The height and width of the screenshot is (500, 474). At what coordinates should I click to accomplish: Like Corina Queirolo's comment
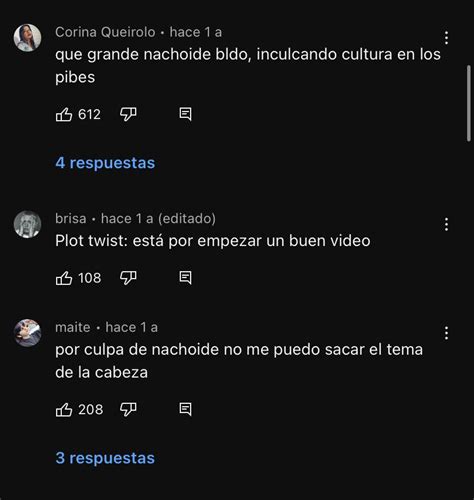click(64, 115)
